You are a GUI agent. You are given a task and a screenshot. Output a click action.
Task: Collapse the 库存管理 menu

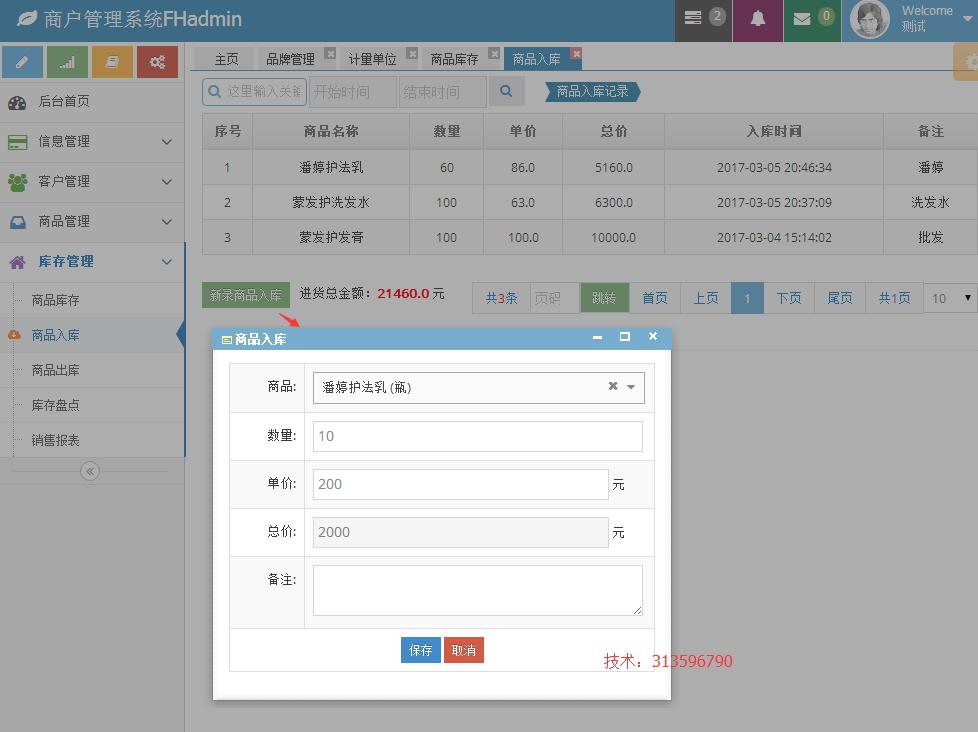coord(92,261)
